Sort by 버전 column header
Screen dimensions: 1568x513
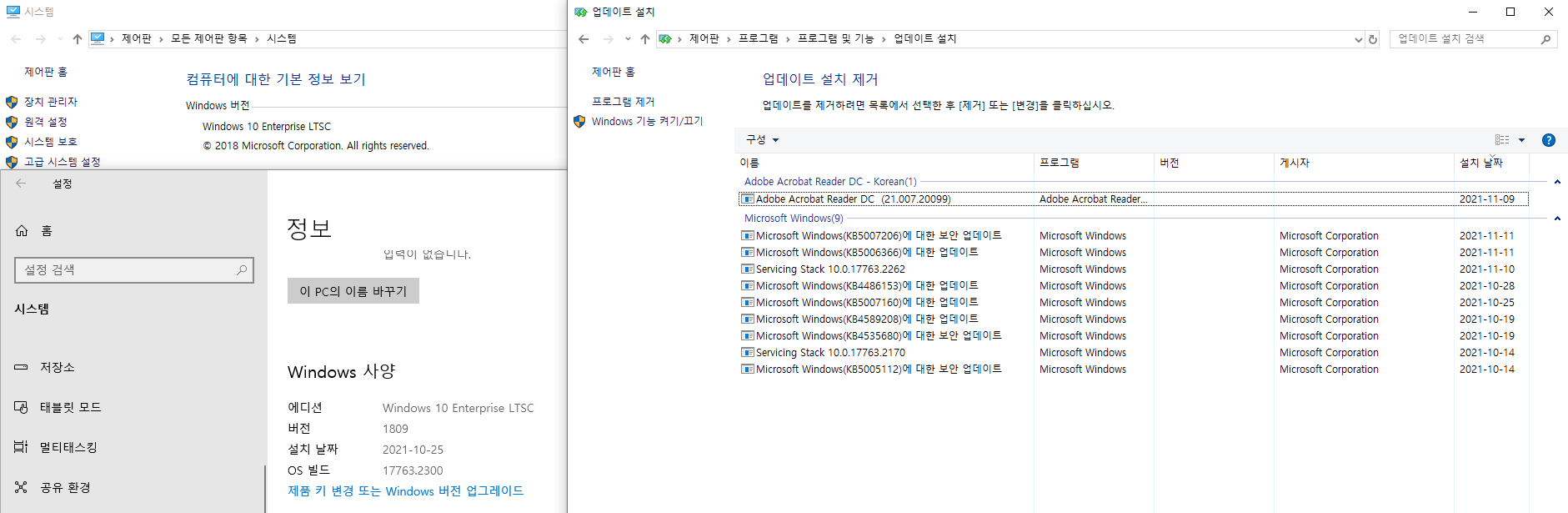1214,163
